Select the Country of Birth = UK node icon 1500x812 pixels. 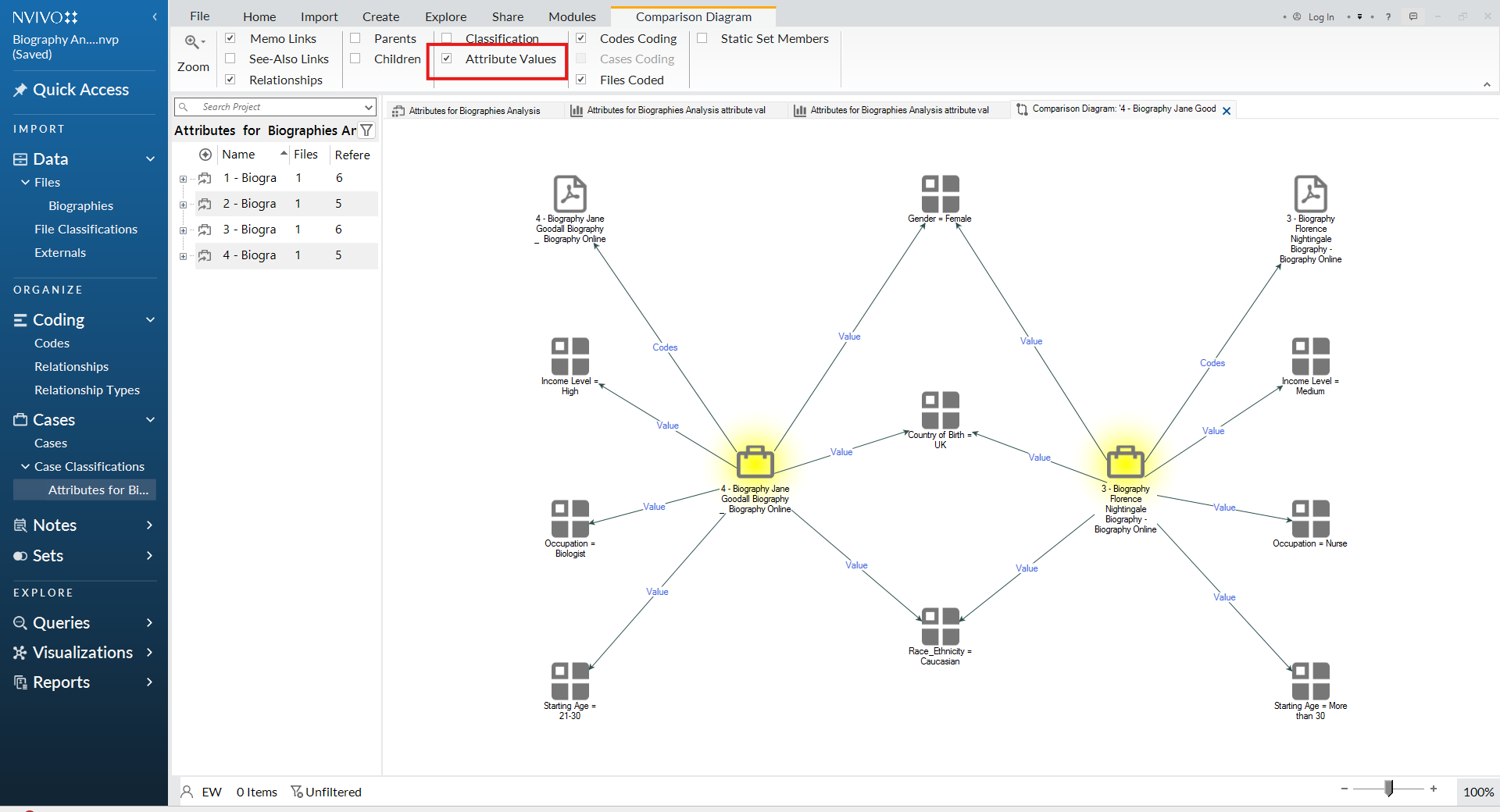point(940,410)
